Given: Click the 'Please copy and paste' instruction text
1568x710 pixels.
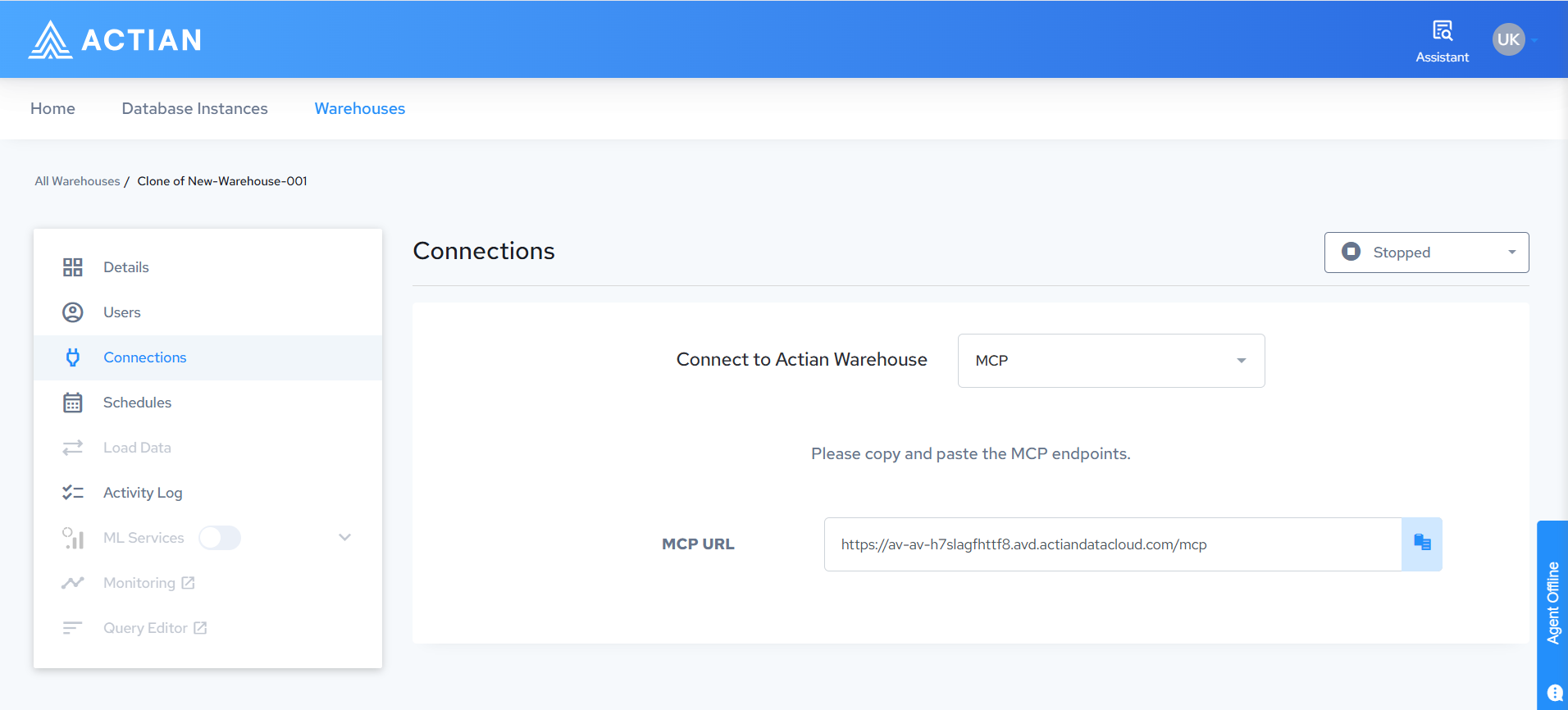Looking at the screenshot, I should coord(970,454).
